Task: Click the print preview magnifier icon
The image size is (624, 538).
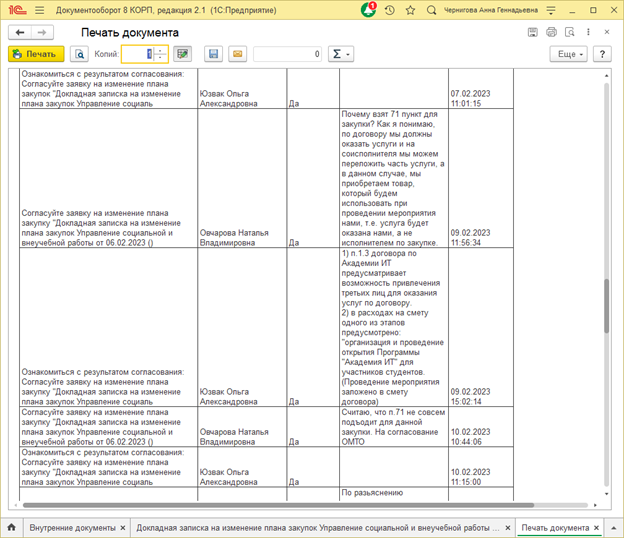Action: [80, 54]
